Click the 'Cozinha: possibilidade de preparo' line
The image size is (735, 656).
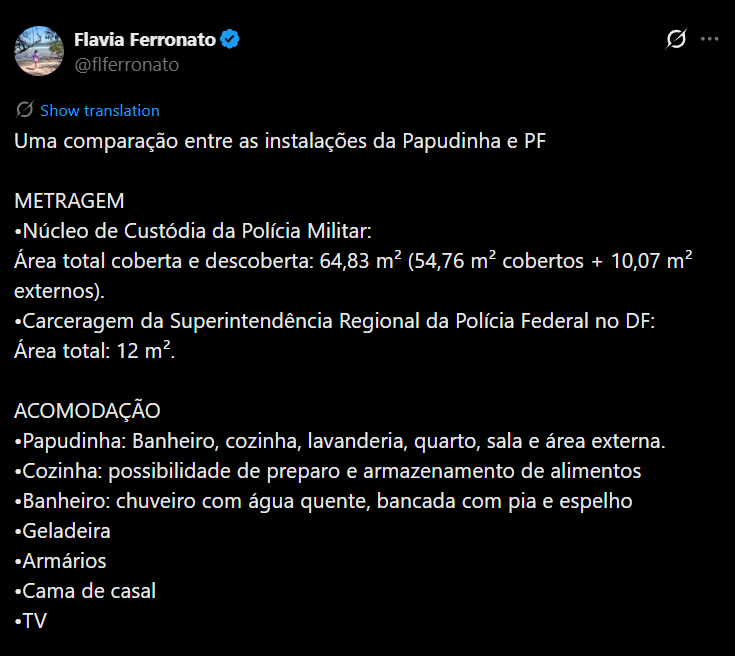(328, 471)
